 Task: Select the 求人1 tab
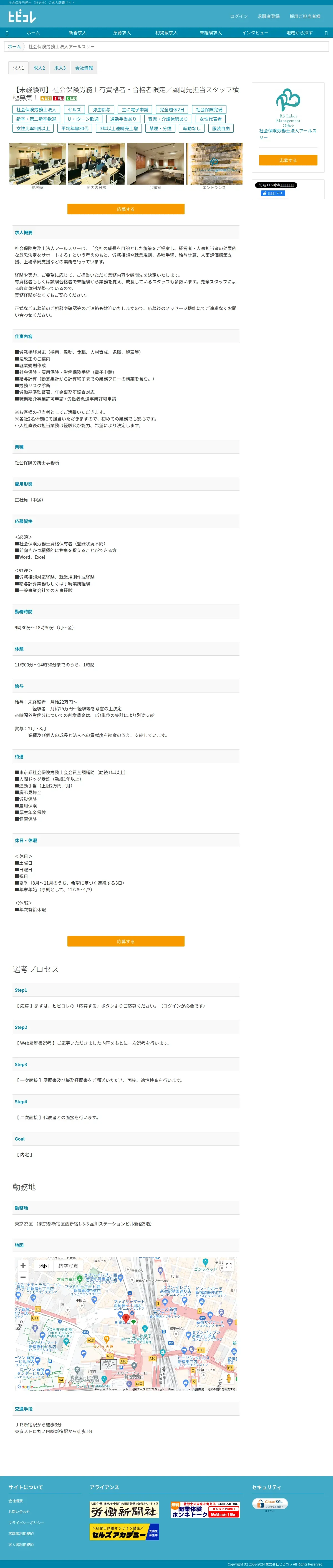click(x=18, y=68)
